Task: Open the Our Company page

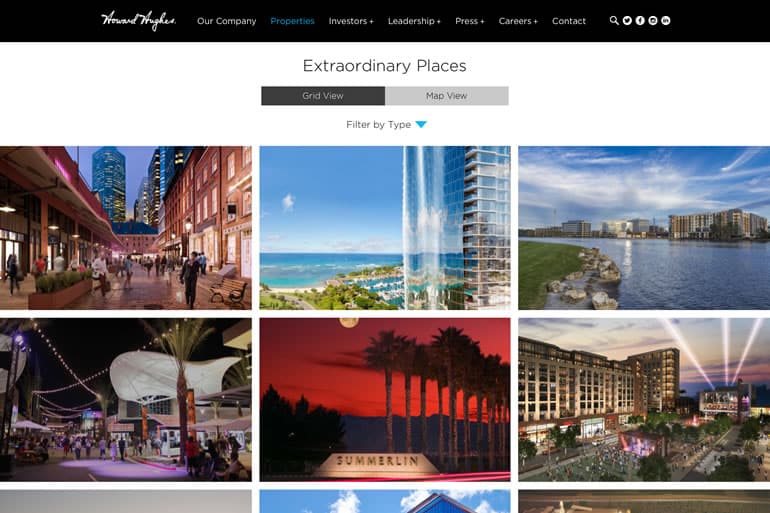Action: tap(226, 21)
